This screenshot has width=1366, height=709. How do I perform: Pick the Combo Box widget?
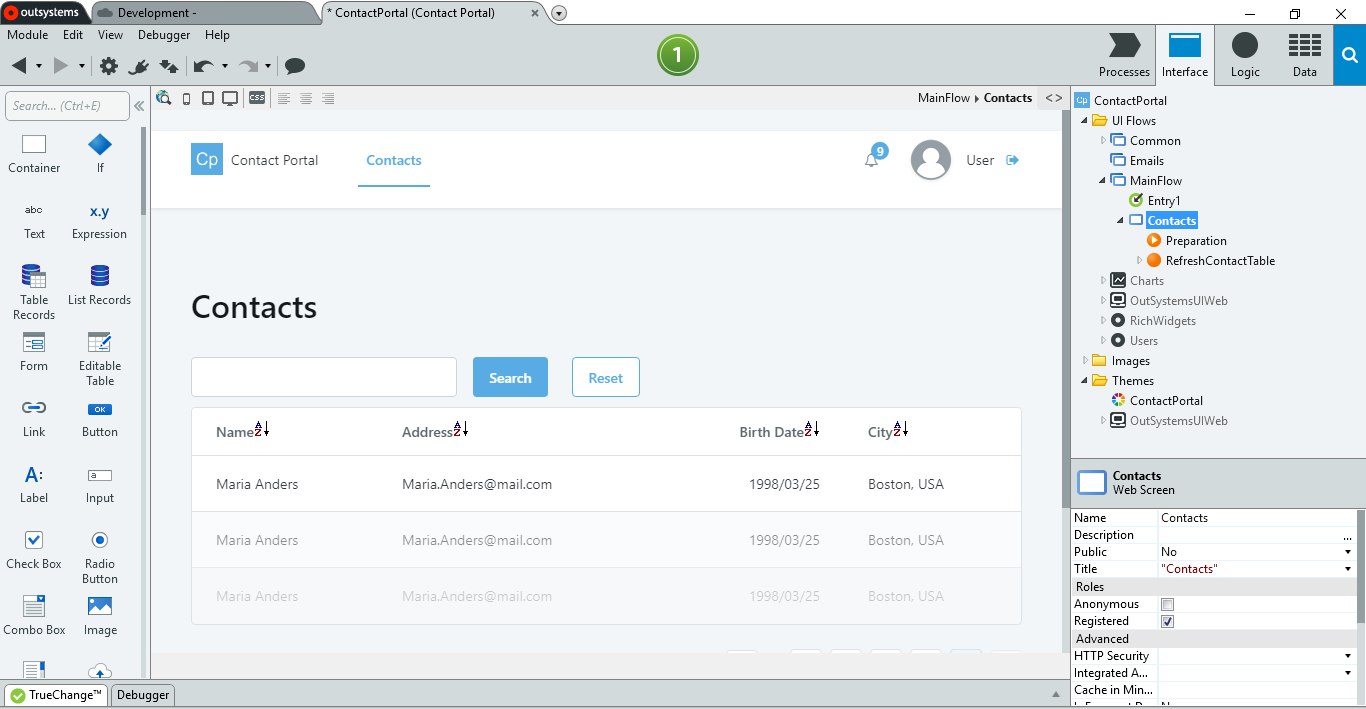[34, 616]
